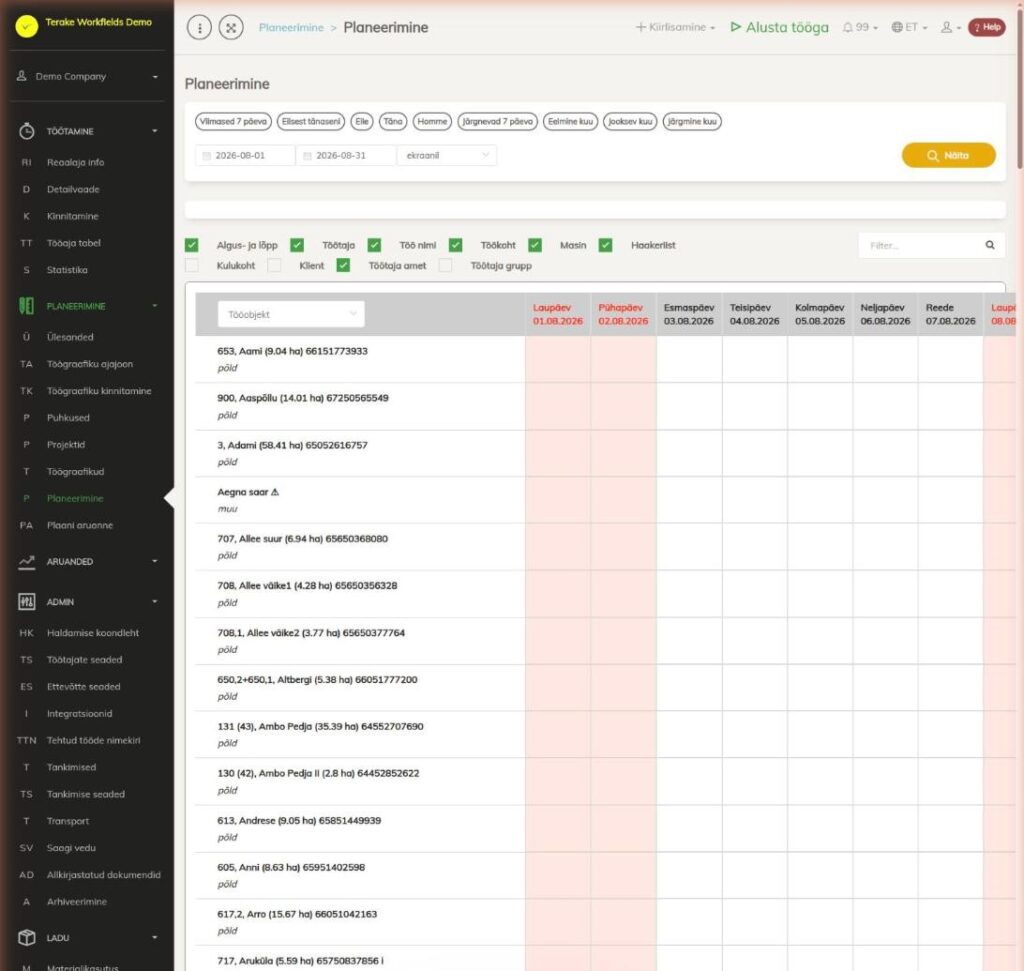
Task: Open the user profile icon menu
Action: (950, 27)
